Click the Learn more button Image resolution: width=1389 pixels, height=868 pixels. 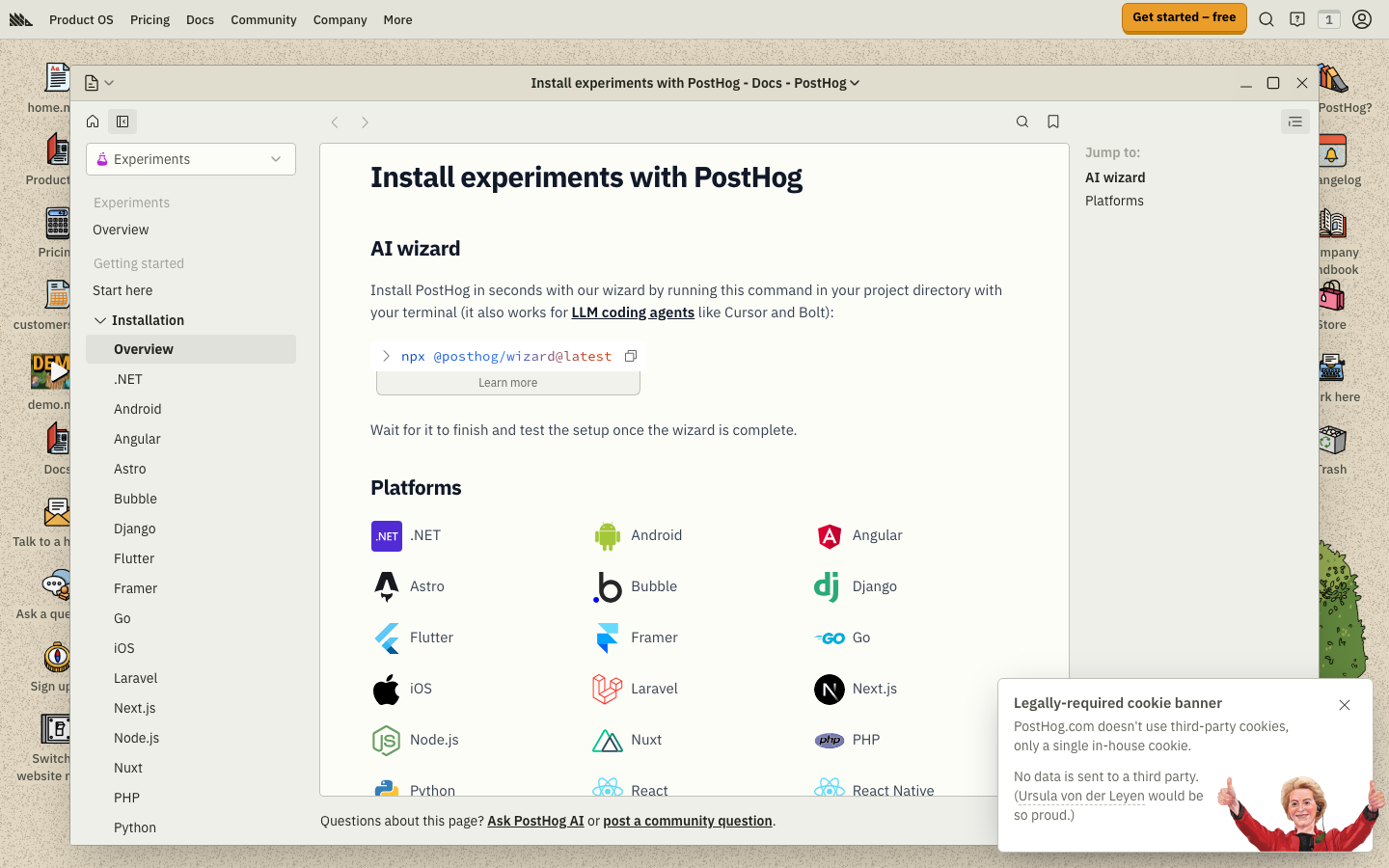pos(508,383)
